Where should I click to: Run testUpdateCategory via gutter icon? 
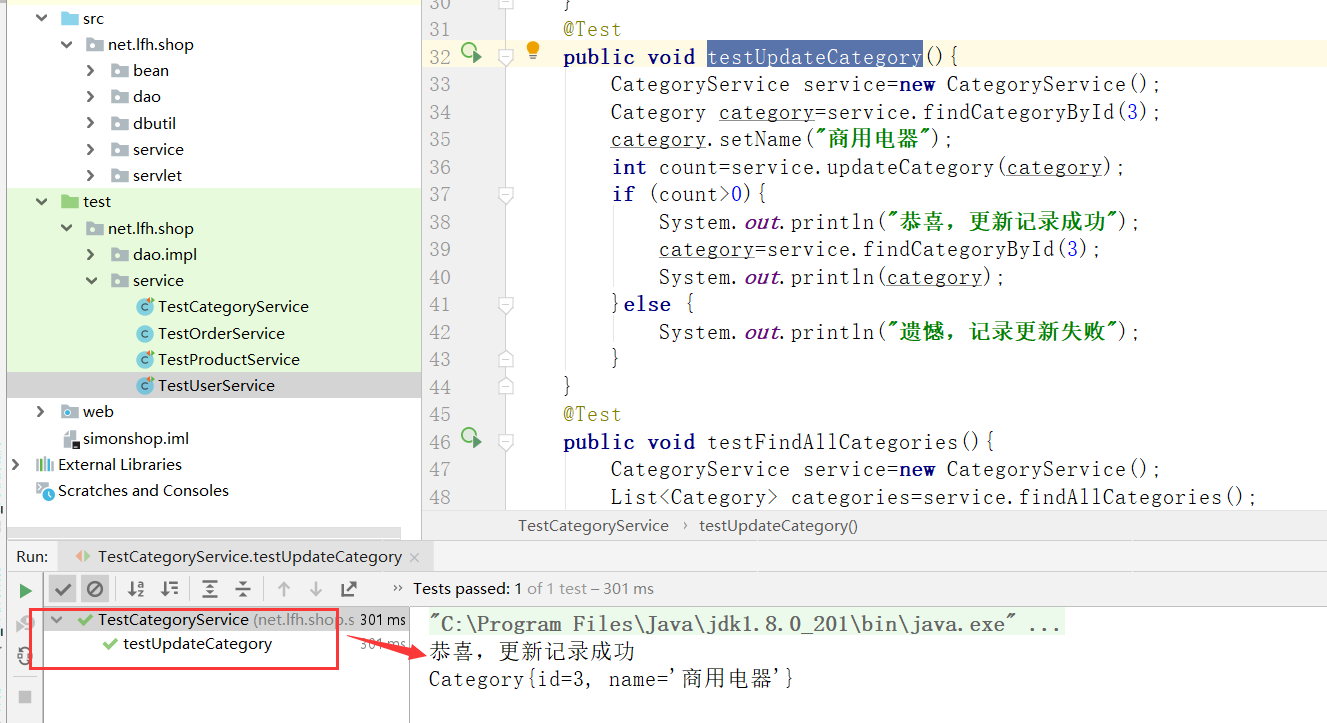(x=470, y=53)
